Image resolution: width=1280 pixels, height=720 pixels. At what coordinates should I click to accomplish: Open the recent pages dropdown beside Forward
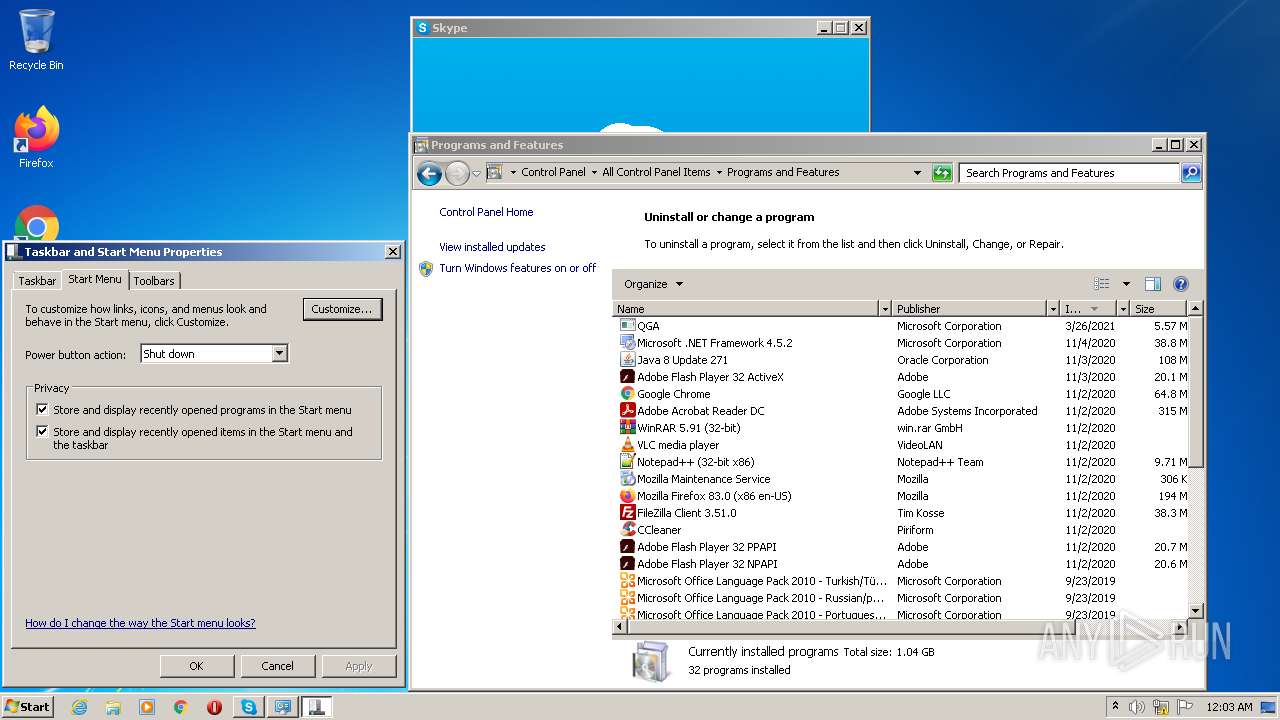coord(476,173)
